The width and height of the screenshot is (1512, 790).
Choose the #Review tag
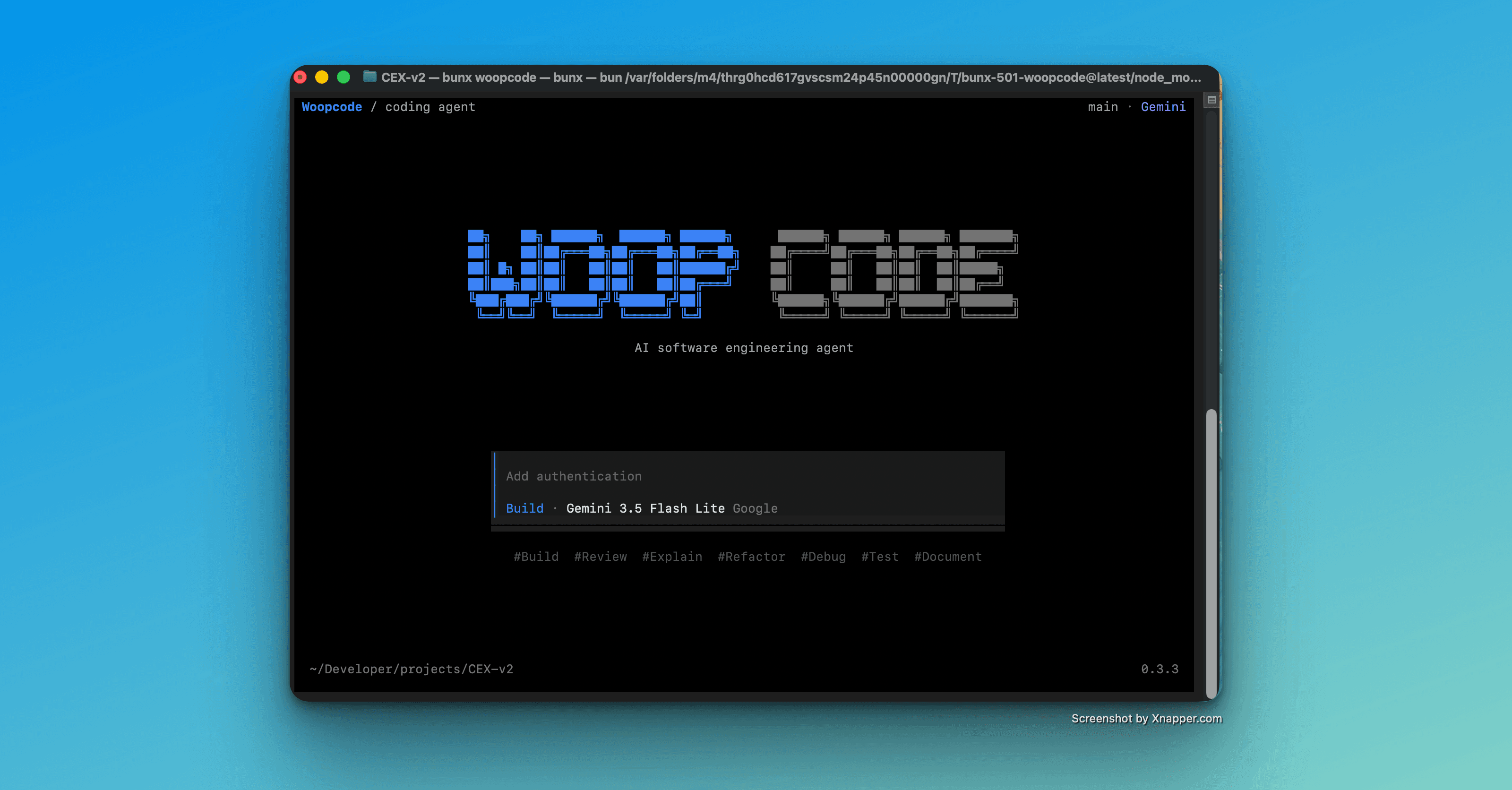(601, 557)
